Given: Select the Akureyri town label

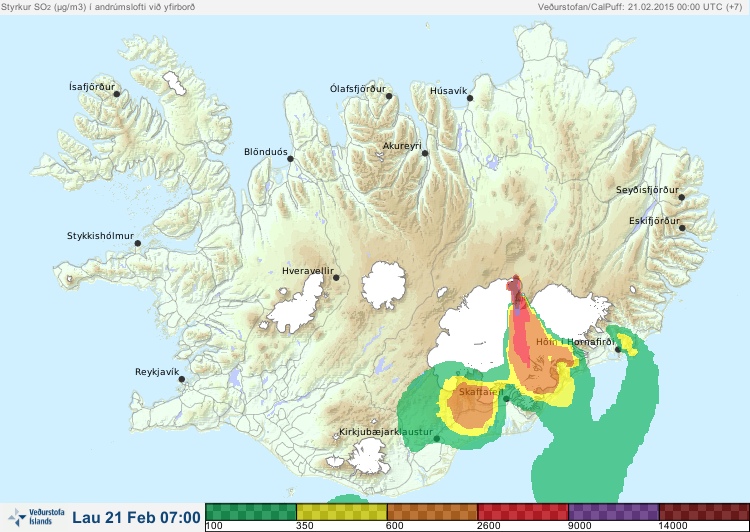Looking at the screenshot, I should point(402,146).
